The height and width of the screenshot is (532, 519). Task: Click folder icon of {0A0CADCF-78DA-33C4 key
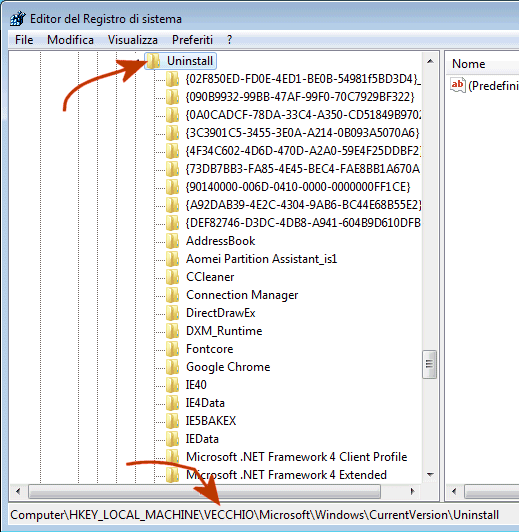[173, 115]
